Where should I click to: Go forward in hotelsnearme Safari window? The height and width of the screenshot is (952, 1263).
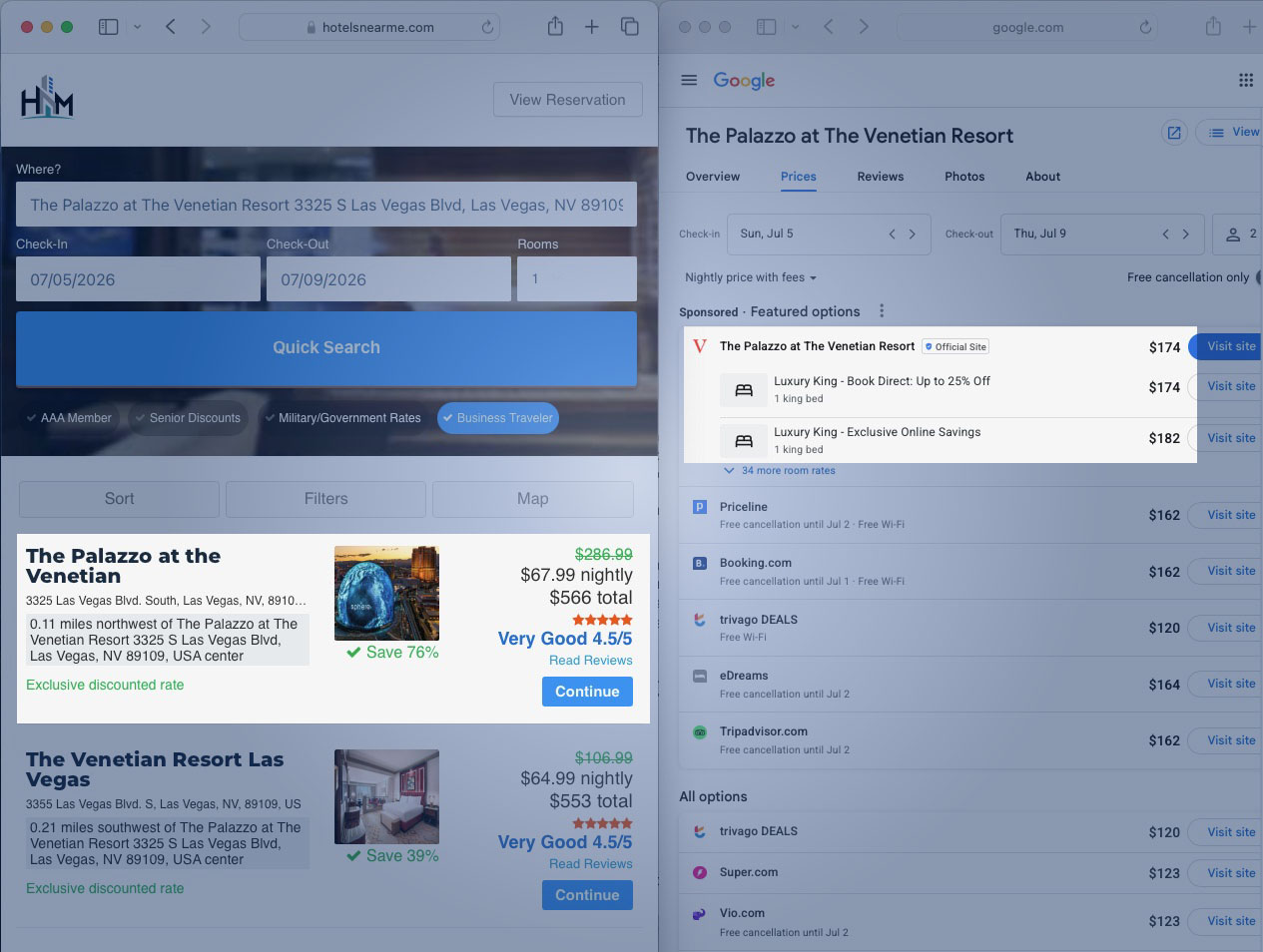pos(206,27)
